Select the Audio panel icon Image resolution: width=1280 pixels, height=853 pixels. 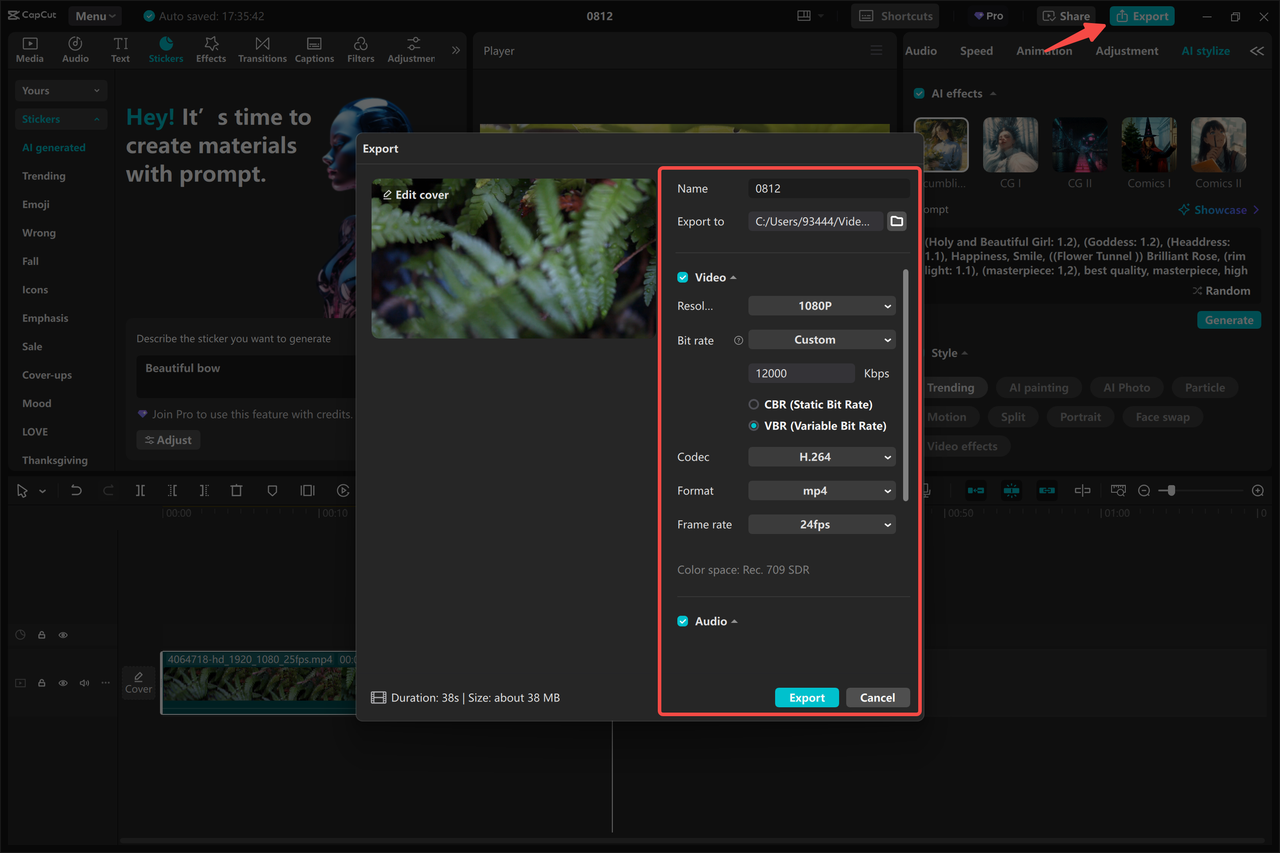75,48
